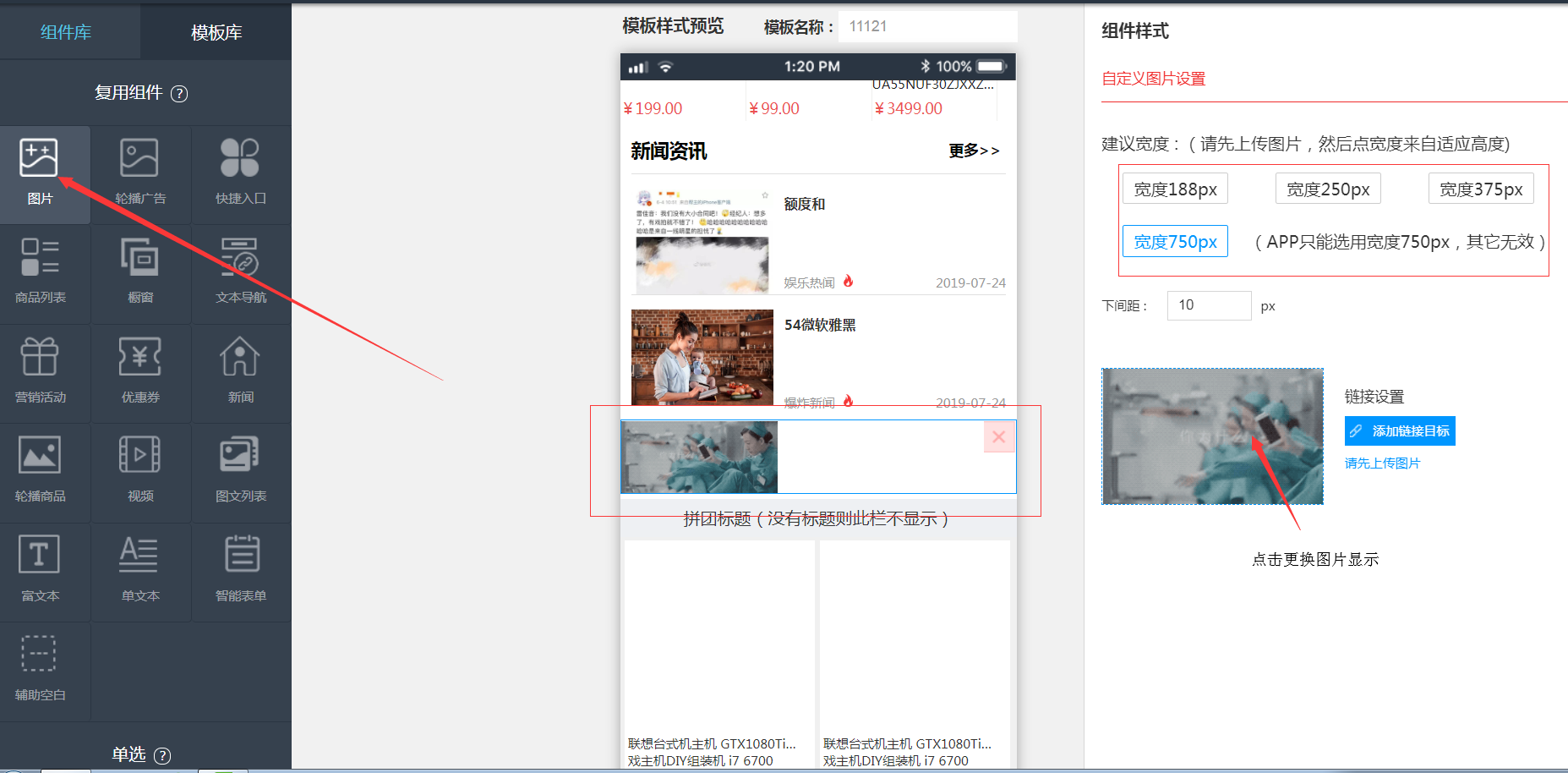The width and height of the screenshot is (1568, 773).
Task: Click the uploaded image thumbnail to replace it
Action: (x=1212, y=436)
